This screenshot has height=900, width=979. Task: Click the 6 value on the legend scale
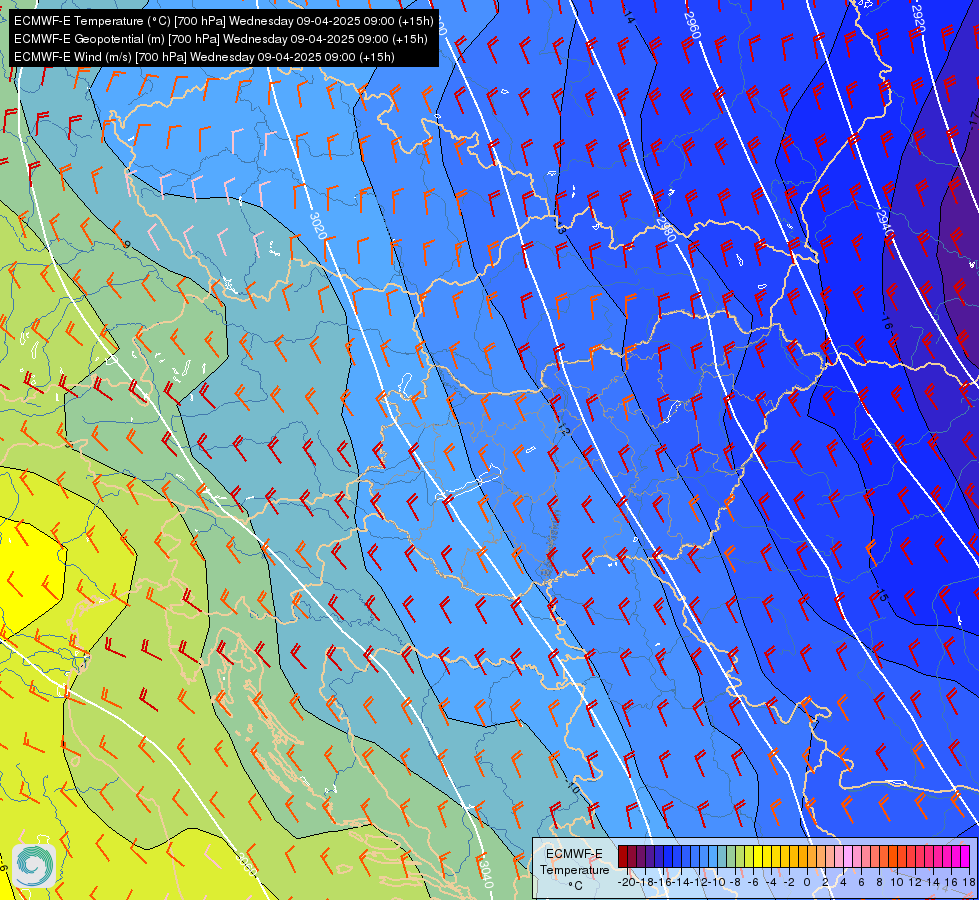click(862, 882)
